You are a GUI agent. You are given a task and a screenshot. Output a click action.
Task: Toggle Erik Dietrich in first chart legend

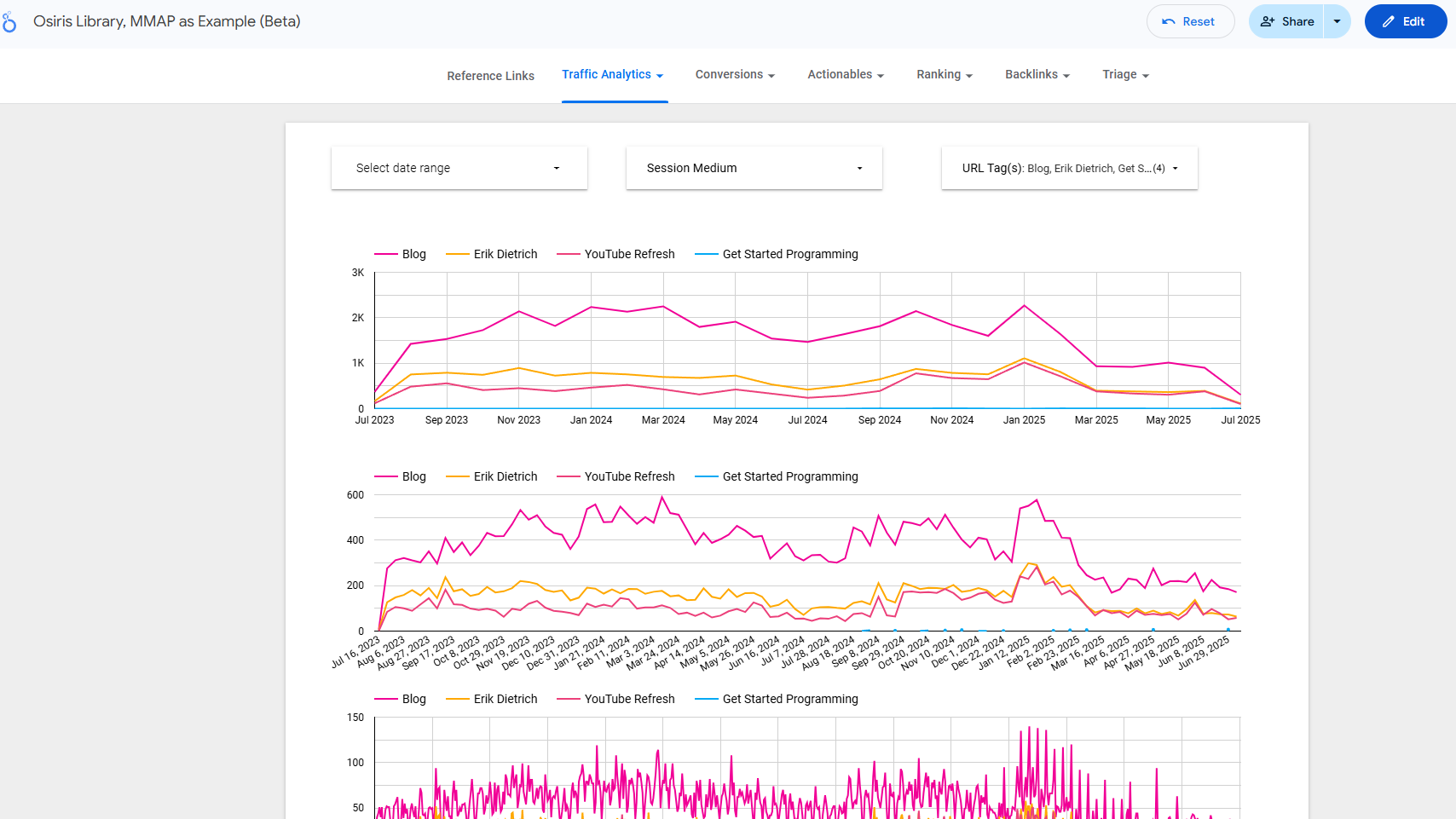tap(505, 254)
